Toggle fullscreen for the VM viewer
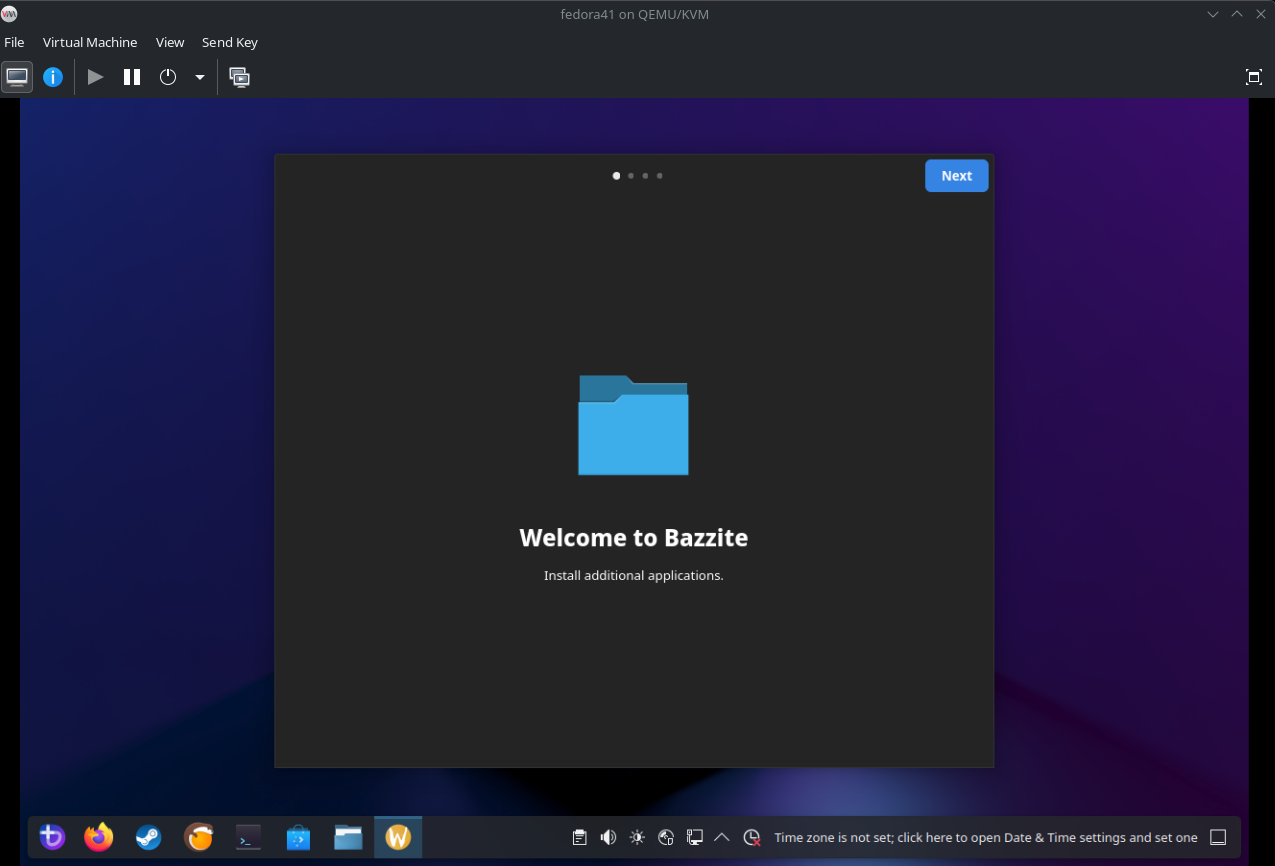1275x866 pixels. (1253, 77)
